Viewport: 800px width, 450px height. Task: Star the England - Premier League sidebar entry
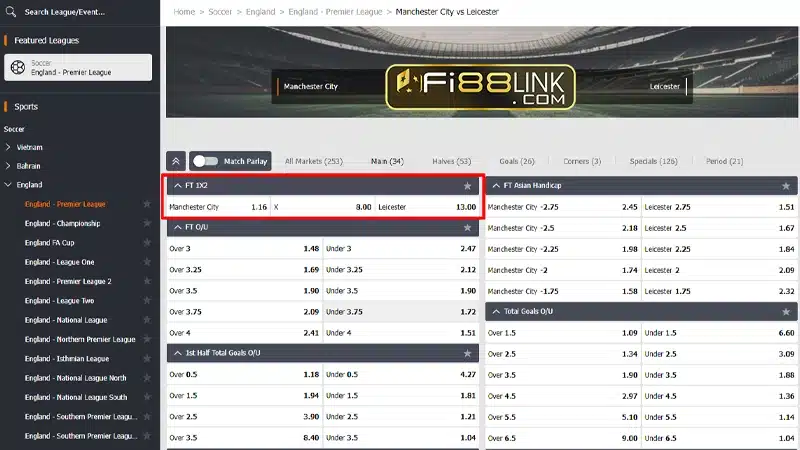pos(147,204)
